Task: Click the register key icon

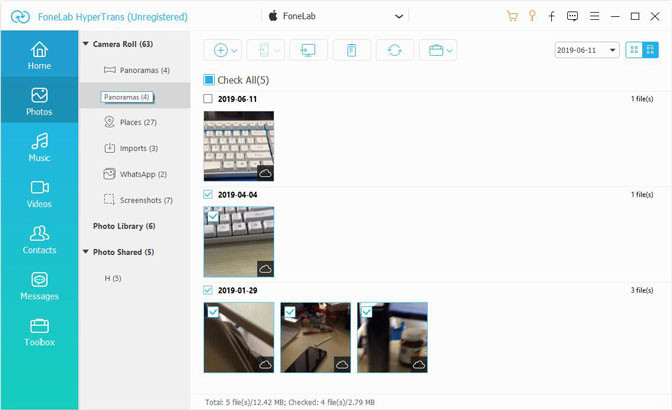Action: pos(532,16)
